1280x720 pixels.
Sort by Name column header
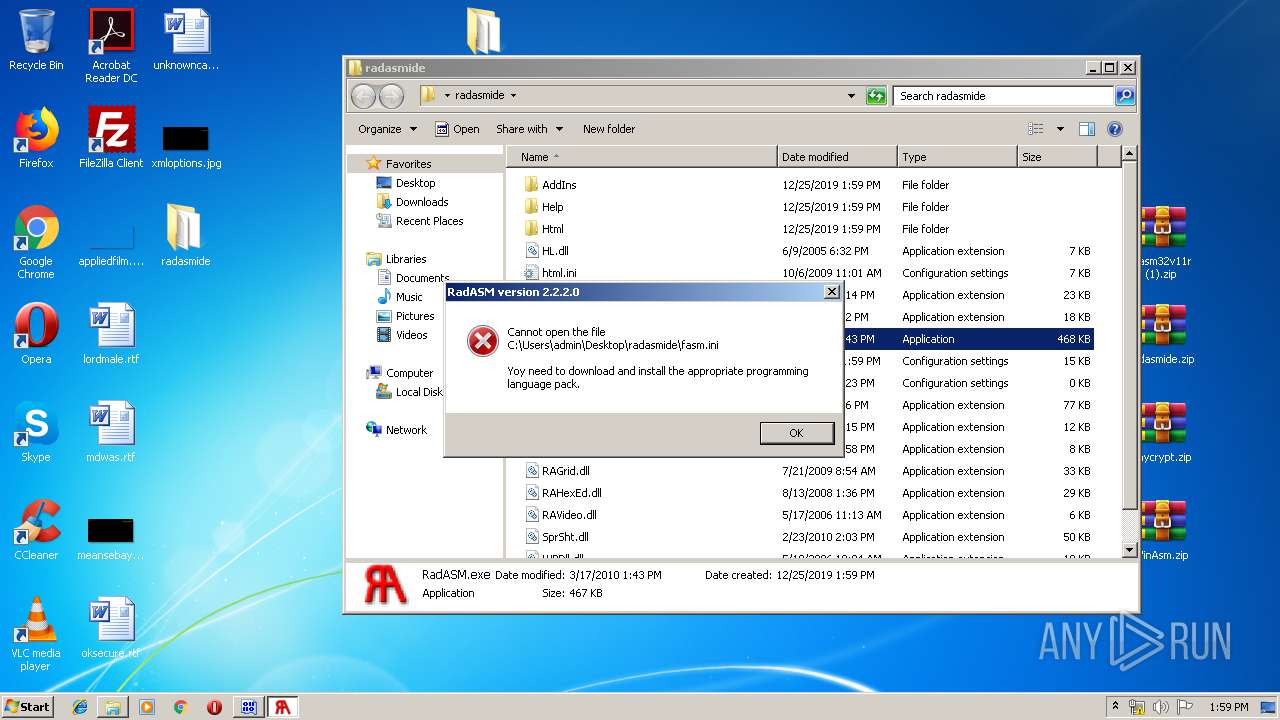tap(642, 157)
